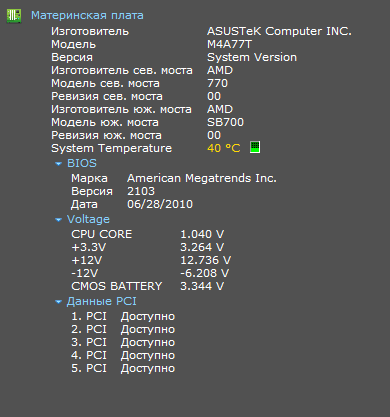Collapse the Voltage section arrow
This screenshot has height=417, width=390.
click(58, 220)
